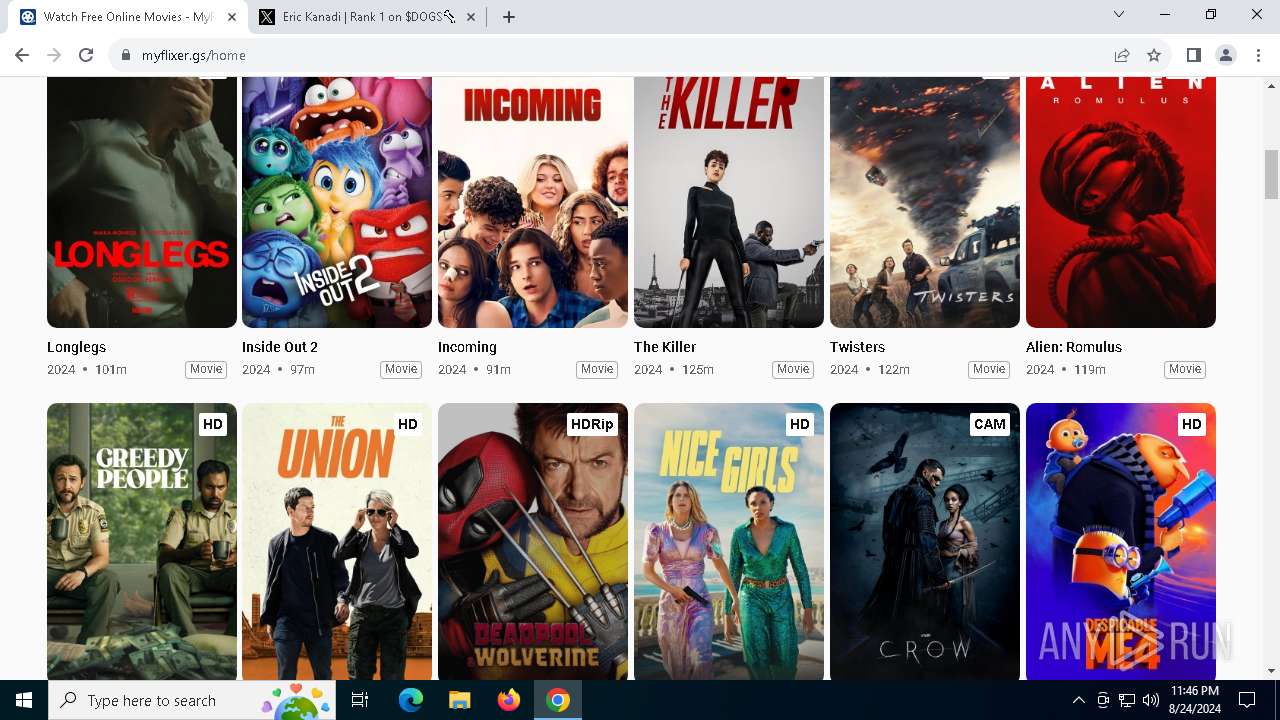This screenshot has width=1280, height=720.
Task: Click the site info lock icon
Action: [125, 55]
